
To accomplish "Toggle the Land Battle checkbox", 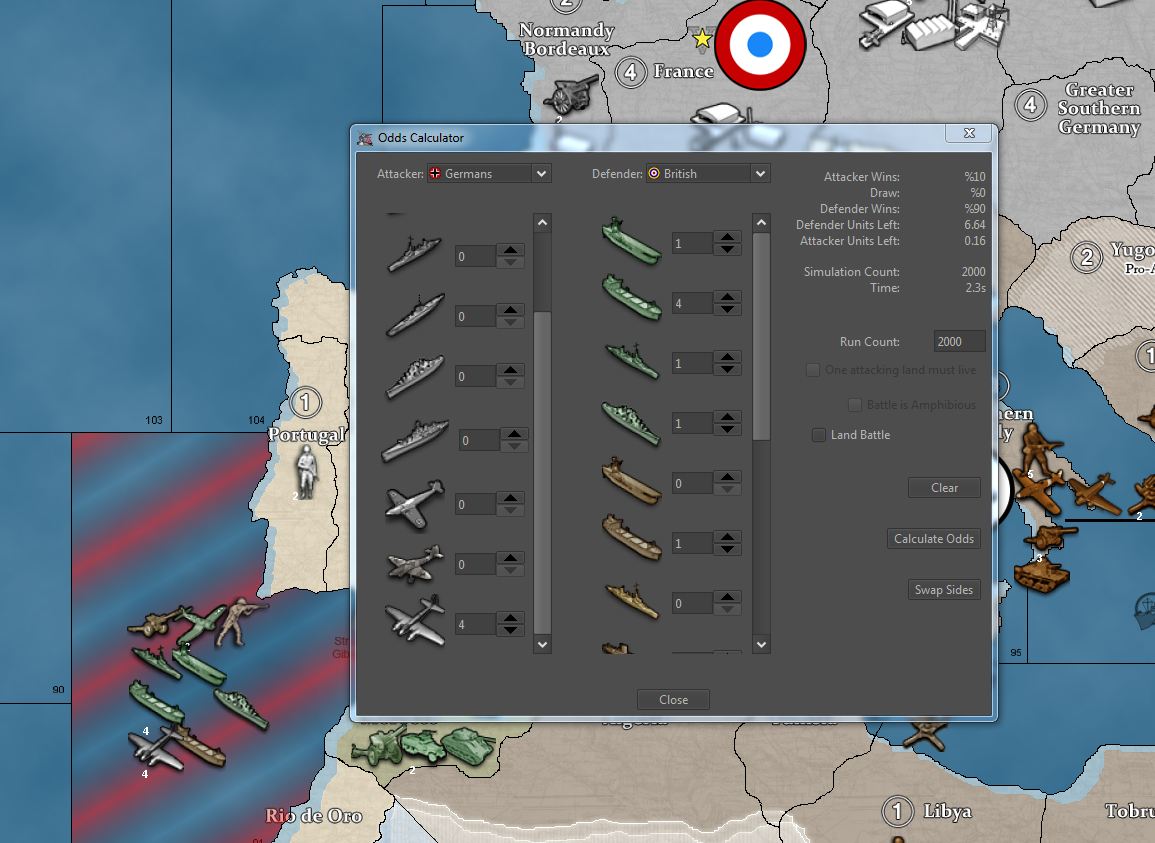I will [818, 435].
